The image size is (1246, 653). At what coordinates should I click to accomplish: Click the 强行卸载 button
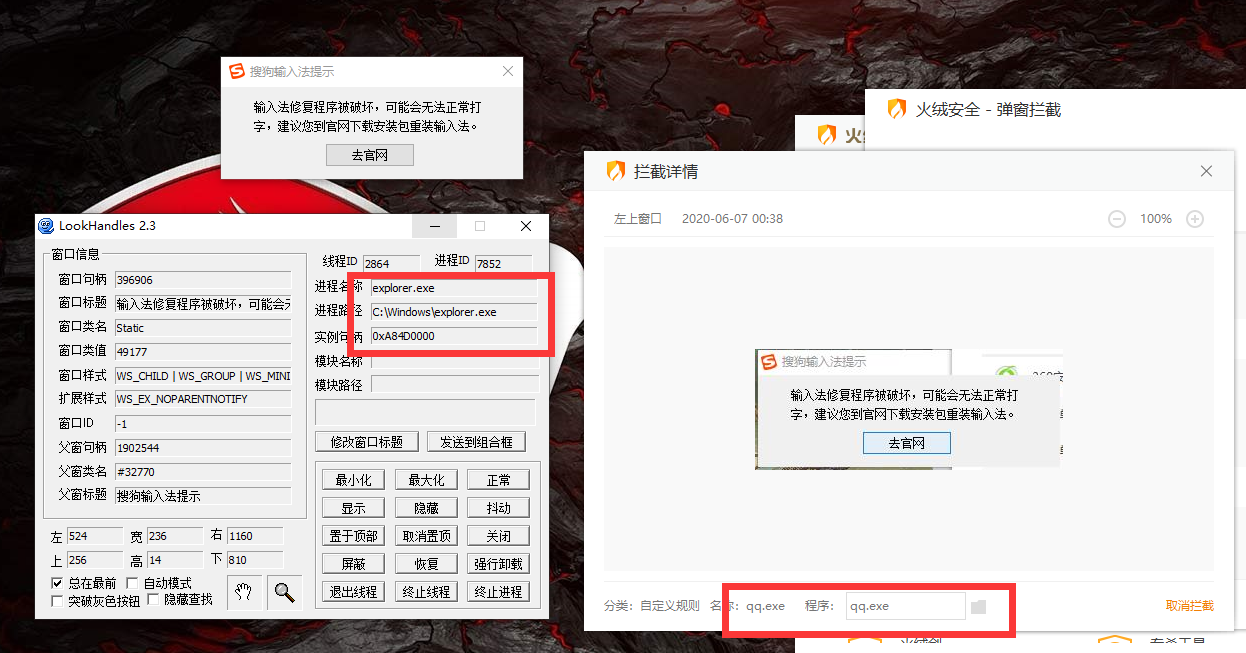click(x=498, y=564)
